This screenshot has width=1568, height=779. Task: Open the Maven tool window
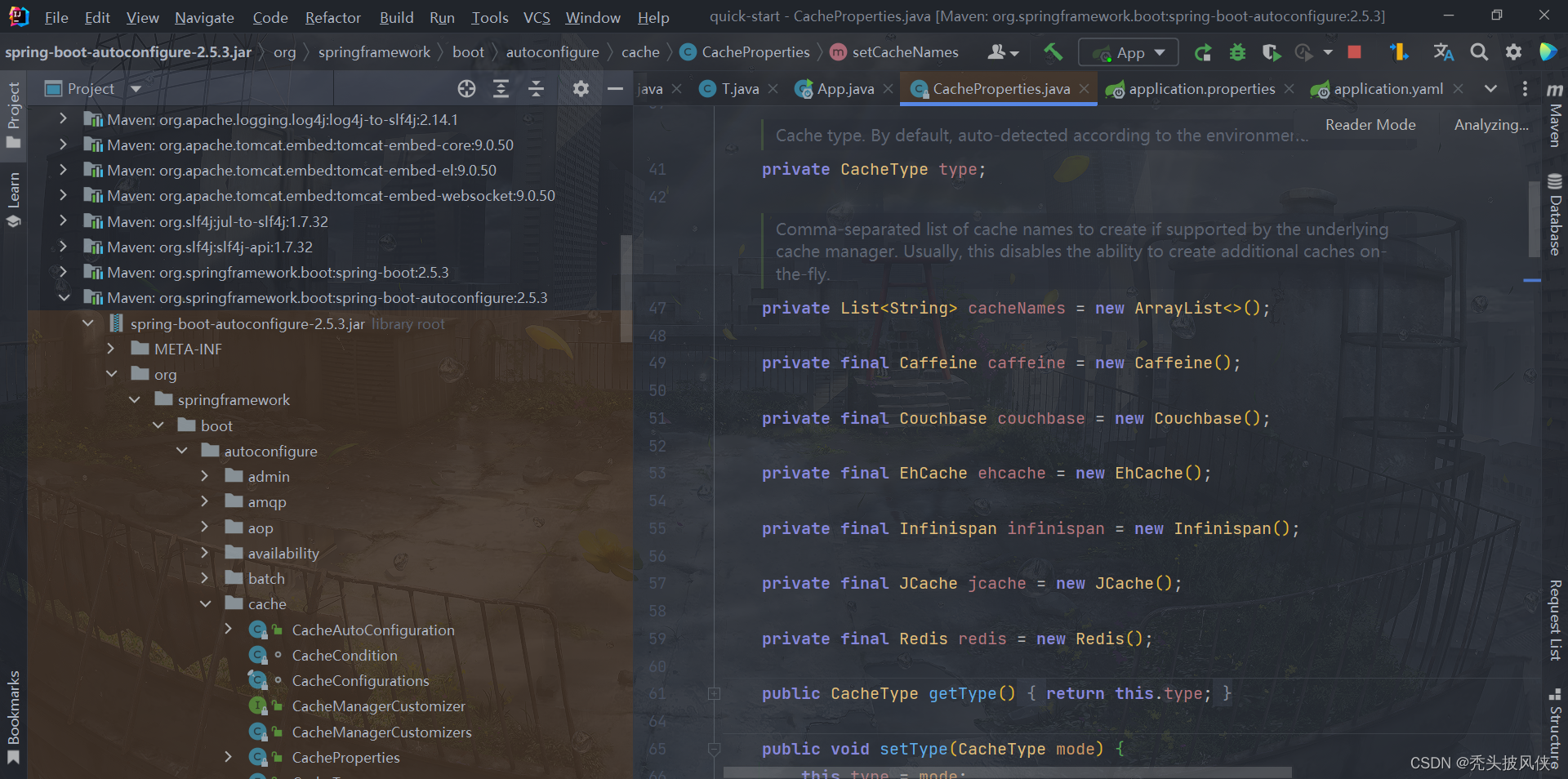coord(1554,116)
